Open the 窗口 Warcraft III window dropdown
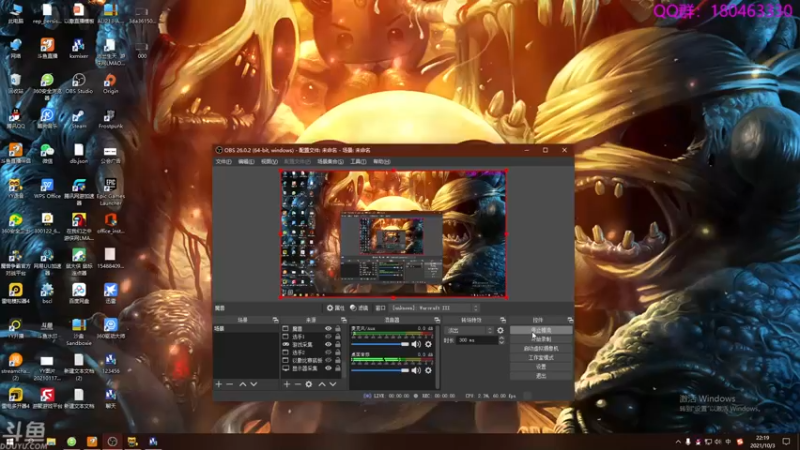 click(x=435, y=308)
